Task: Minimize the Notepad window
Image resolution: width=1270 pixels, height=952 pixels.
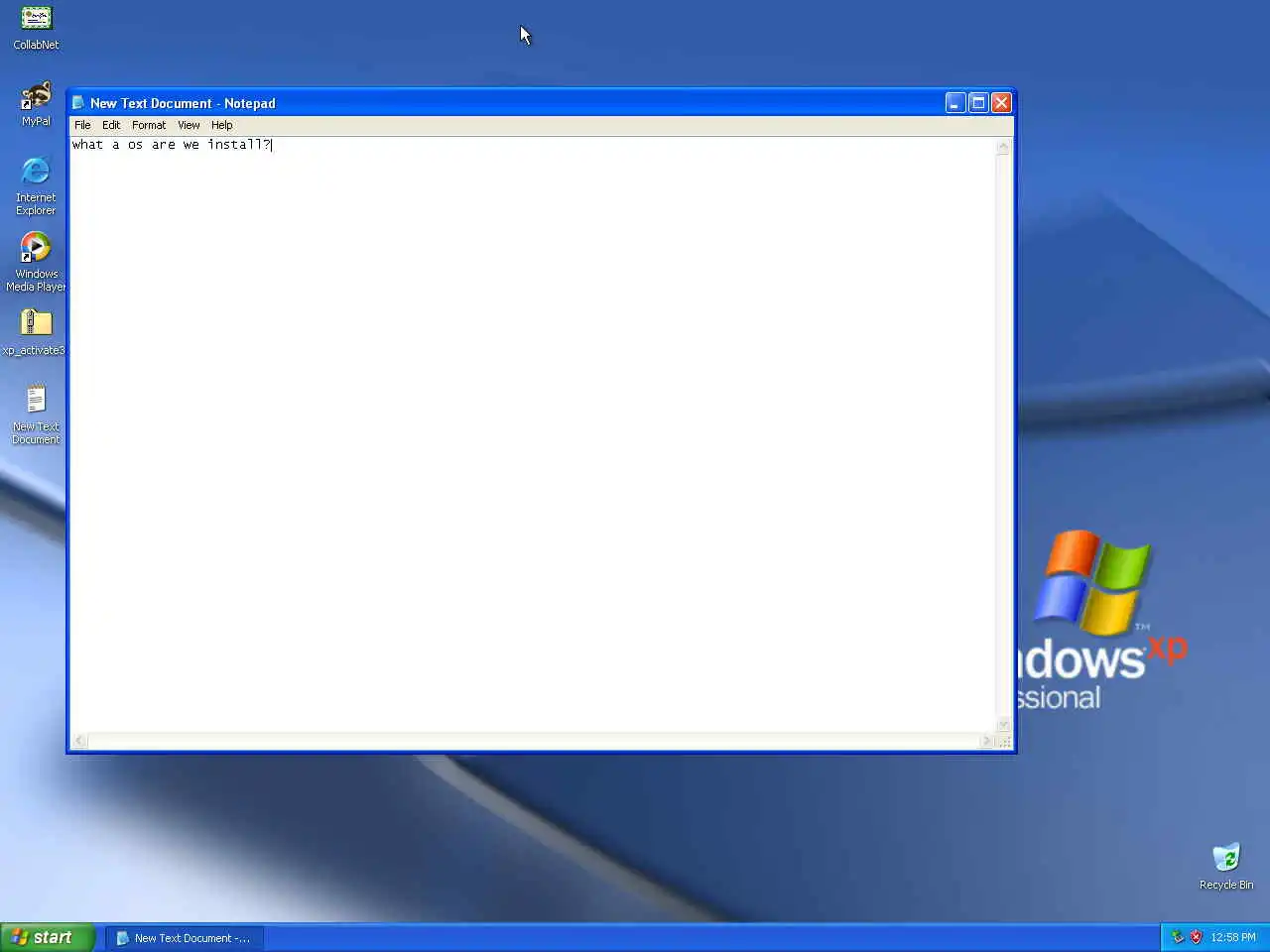Action: coord(954,103)
